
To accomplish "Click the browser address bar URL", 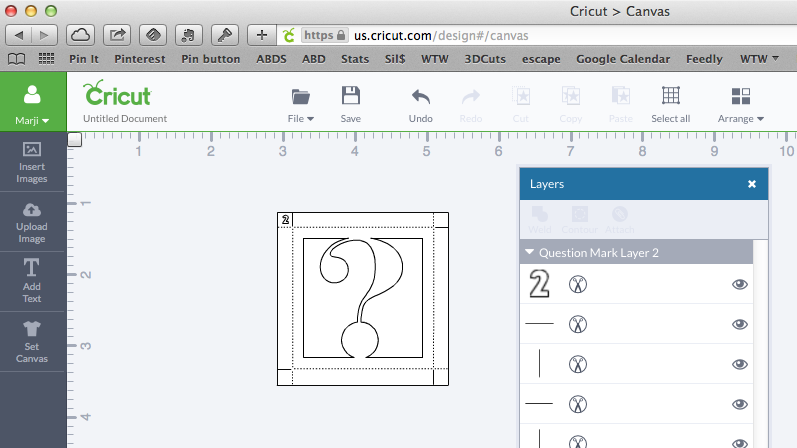I will click(x=441, y=36).
